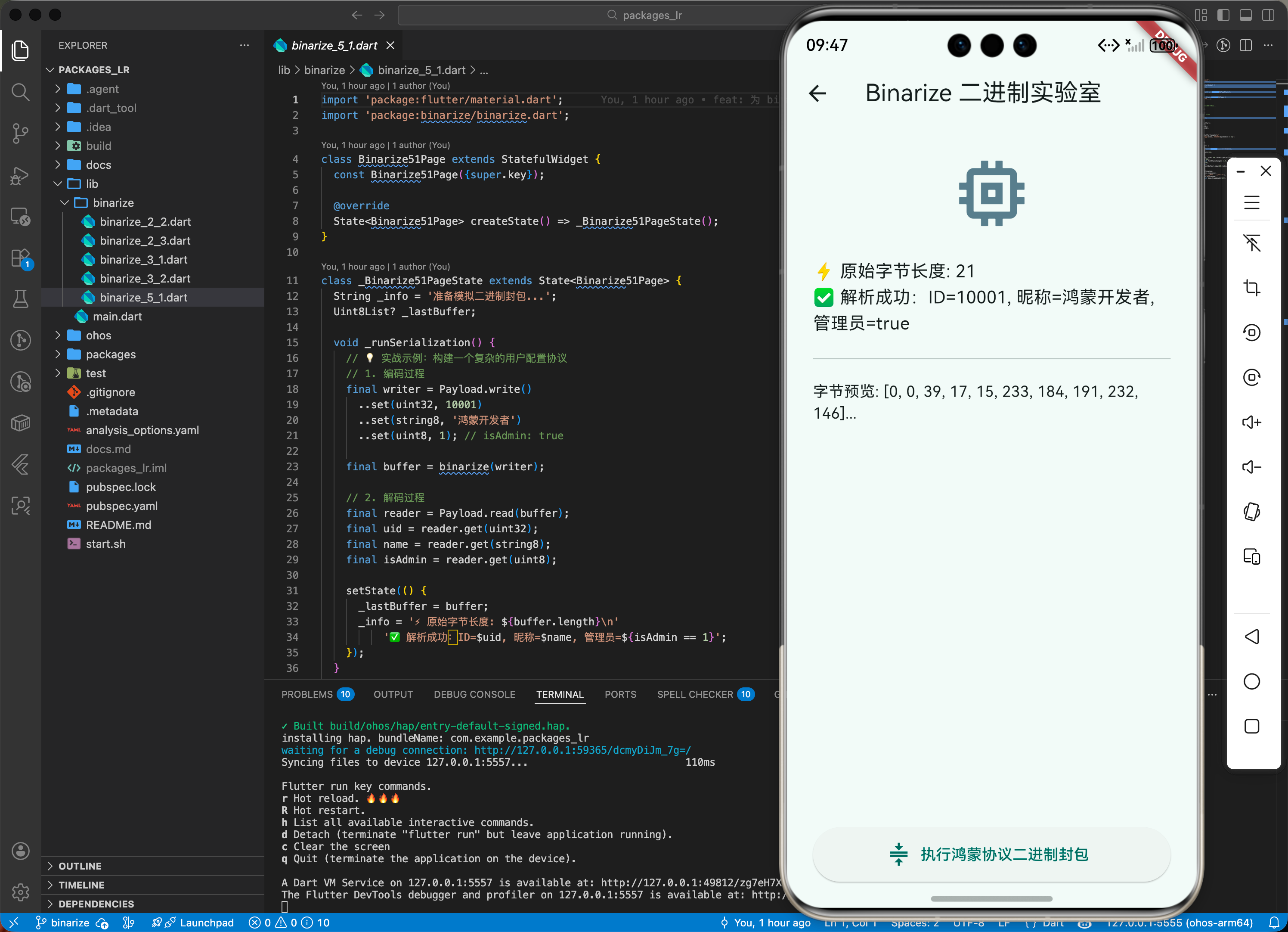The height and width of the screenshot is (932, 1288).
Task: Increase the emulator volume
Action: (1253, 422)
